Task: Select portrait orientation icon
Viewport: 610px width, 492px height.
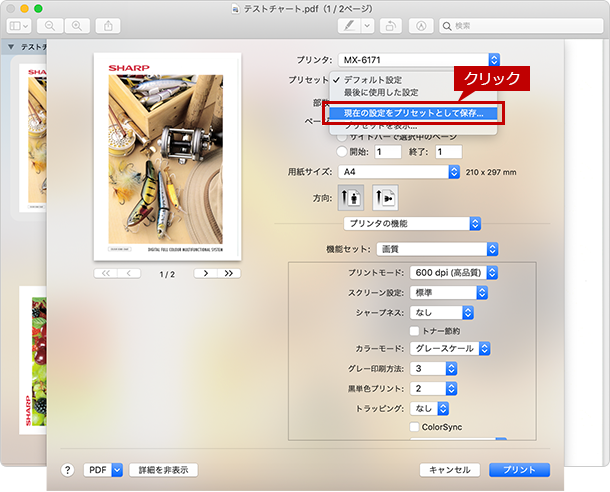Action: (351, 198)
